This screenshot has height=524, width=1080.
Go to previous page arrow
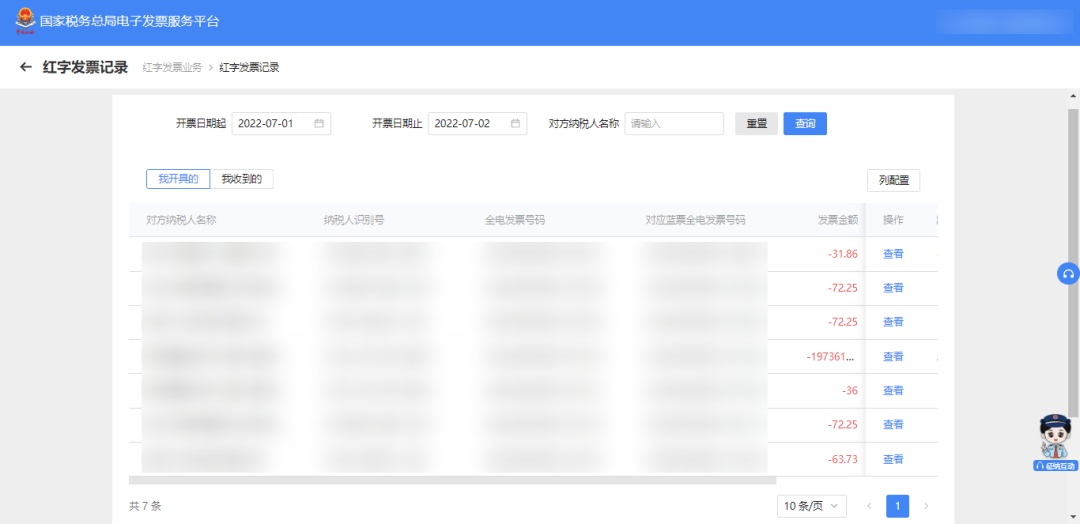(x=868, y=506)
